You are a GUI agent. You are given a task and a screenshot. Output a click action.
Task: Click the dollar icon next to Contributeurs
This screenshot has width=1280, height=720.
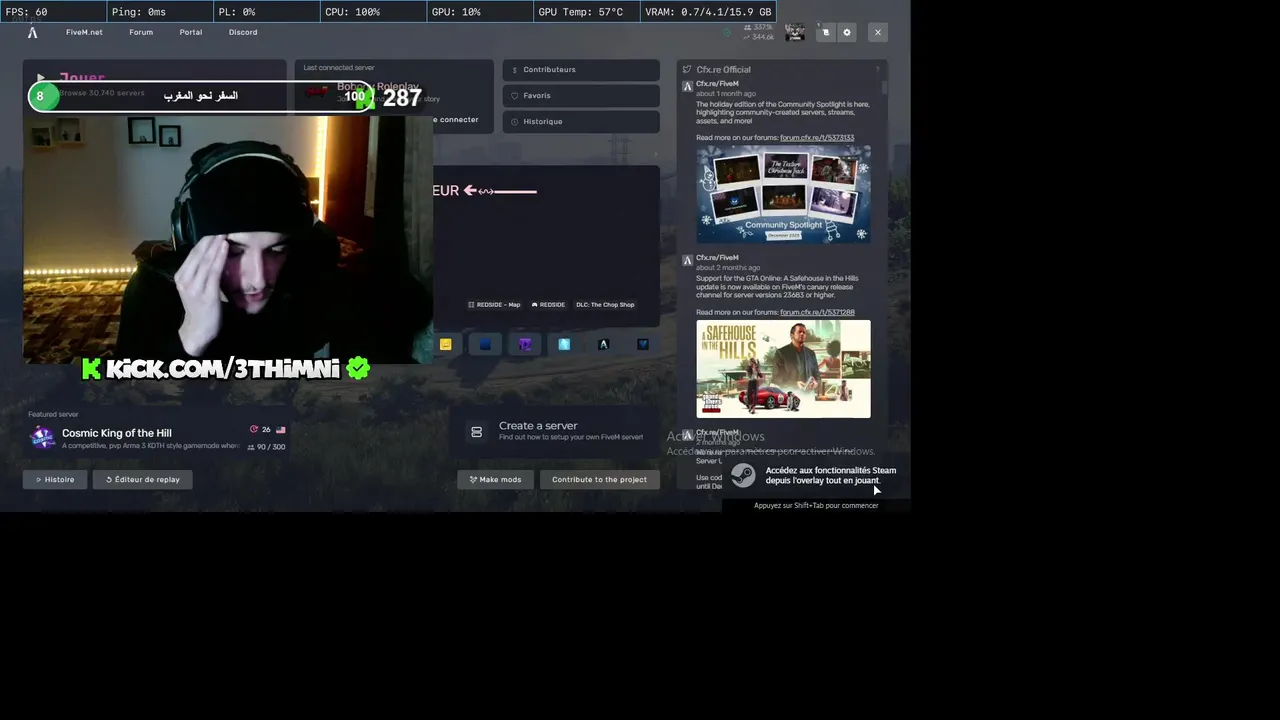click(x=515, y=70)
